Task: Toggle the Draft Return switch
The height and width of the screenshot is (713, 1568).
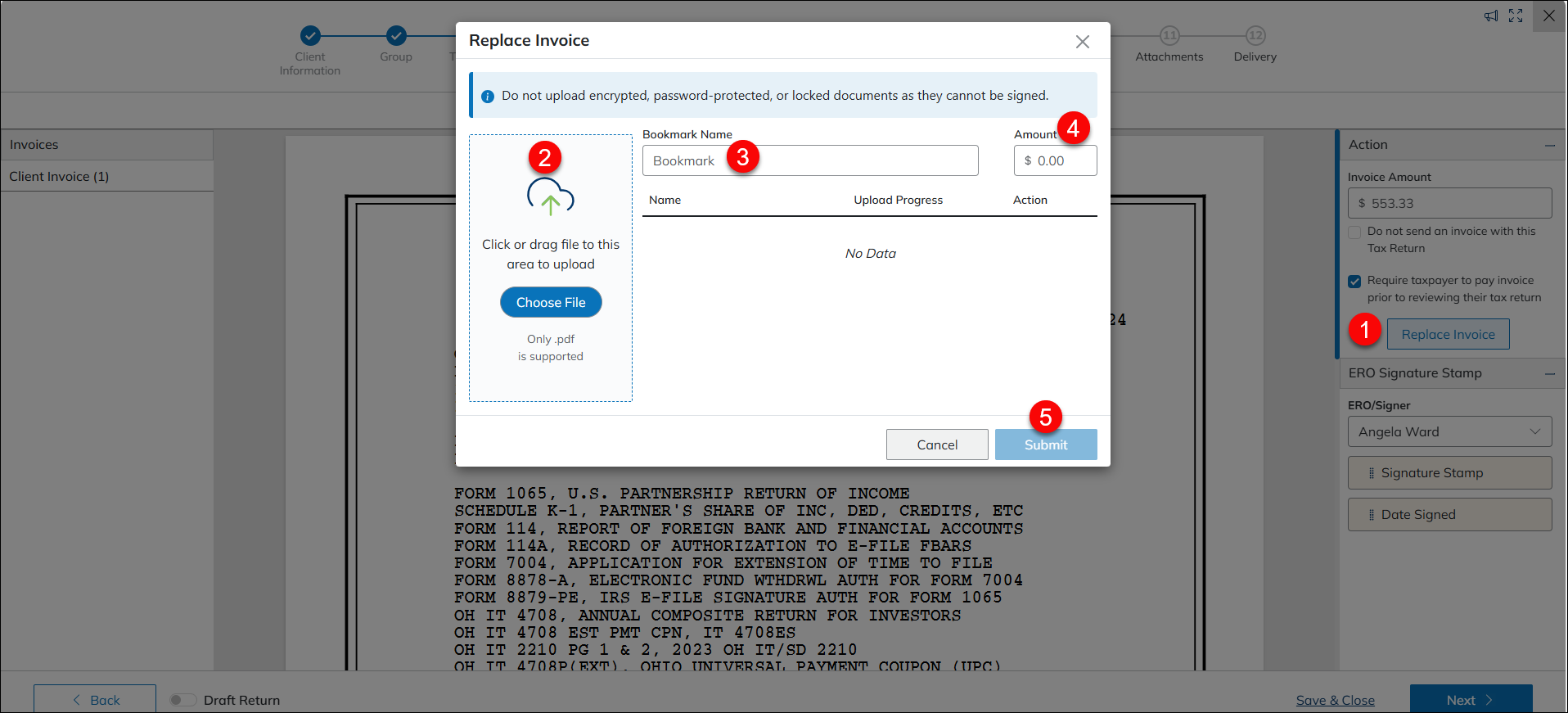Action: point(182,700)
